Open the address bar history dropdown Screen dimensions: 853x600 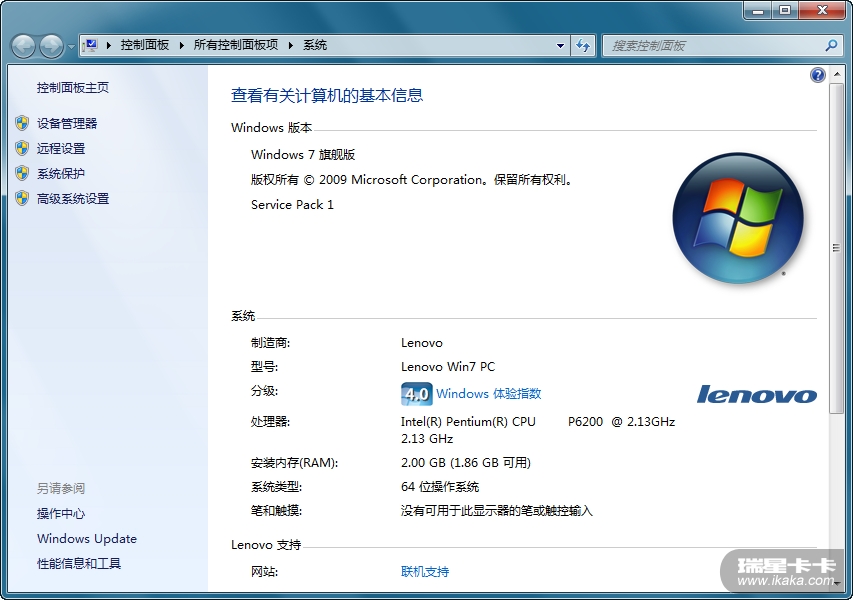(560, 46)
